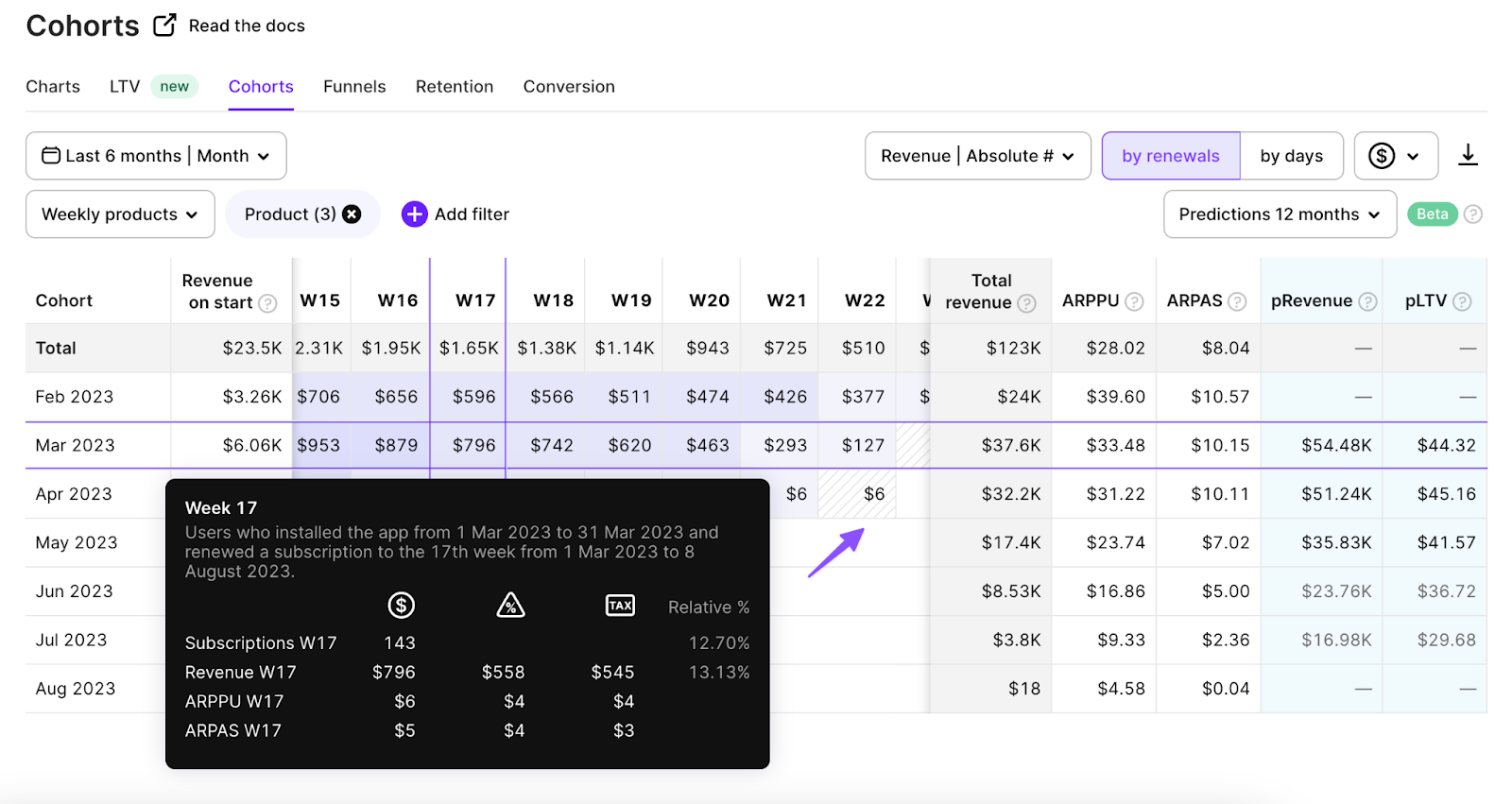Open the external docs link icon
Image resolution: width=1512 pixels, height=804 pixels.
click(x=164, y=26)
